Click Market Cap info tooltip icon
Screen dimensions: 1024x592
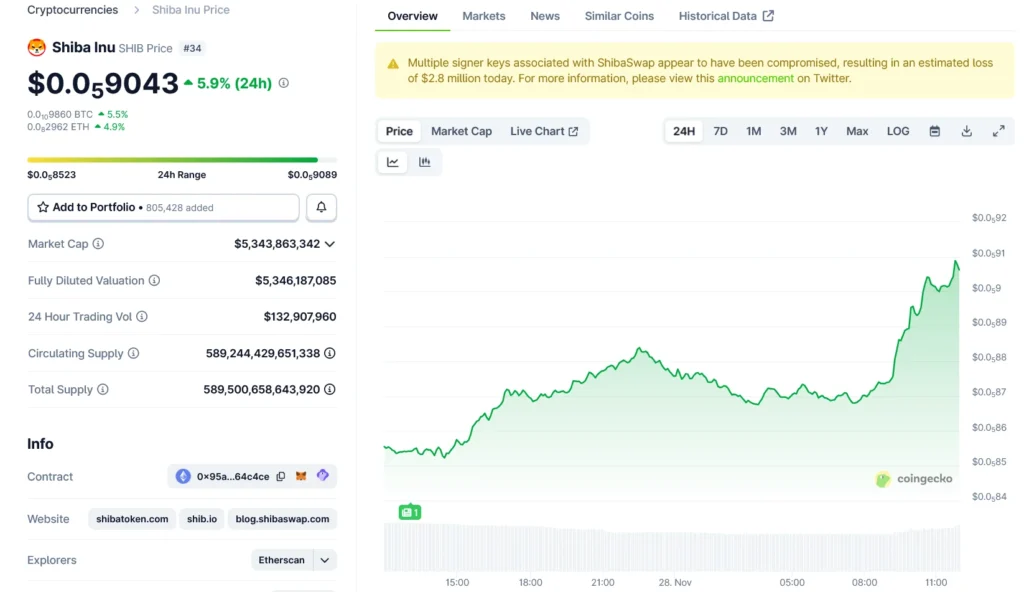[x=98, y=244]
